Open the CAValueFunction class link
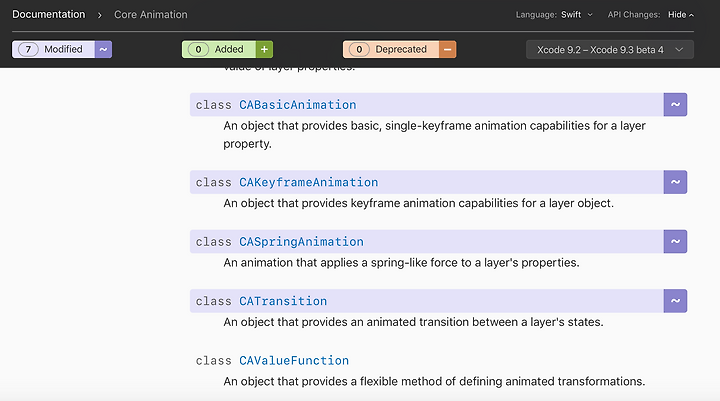720x401 pixels. click(x=294, y=361)
